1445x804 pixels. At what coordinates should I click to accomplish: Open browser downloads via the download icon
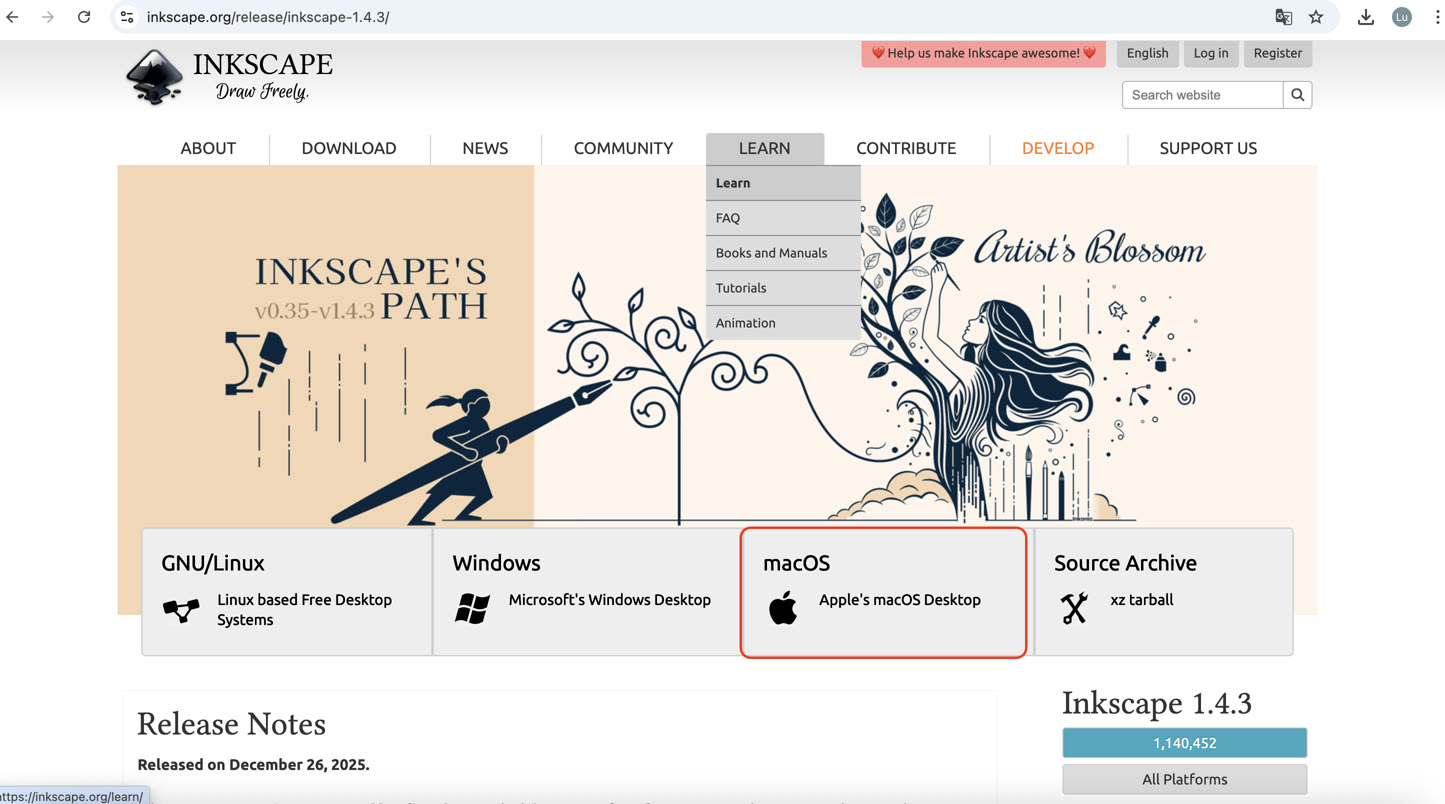pyautogui.click(x=1366, y=17)
